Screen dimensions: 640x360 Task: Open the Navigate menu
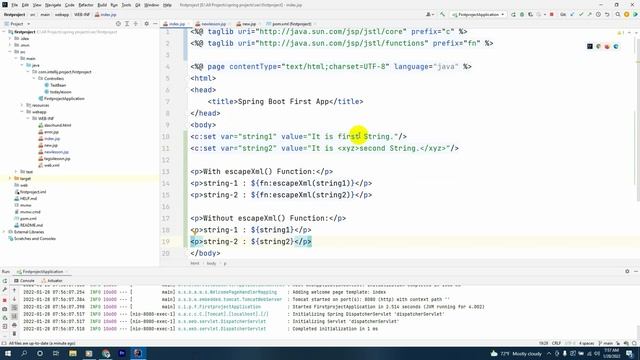(x=53, y=5)
